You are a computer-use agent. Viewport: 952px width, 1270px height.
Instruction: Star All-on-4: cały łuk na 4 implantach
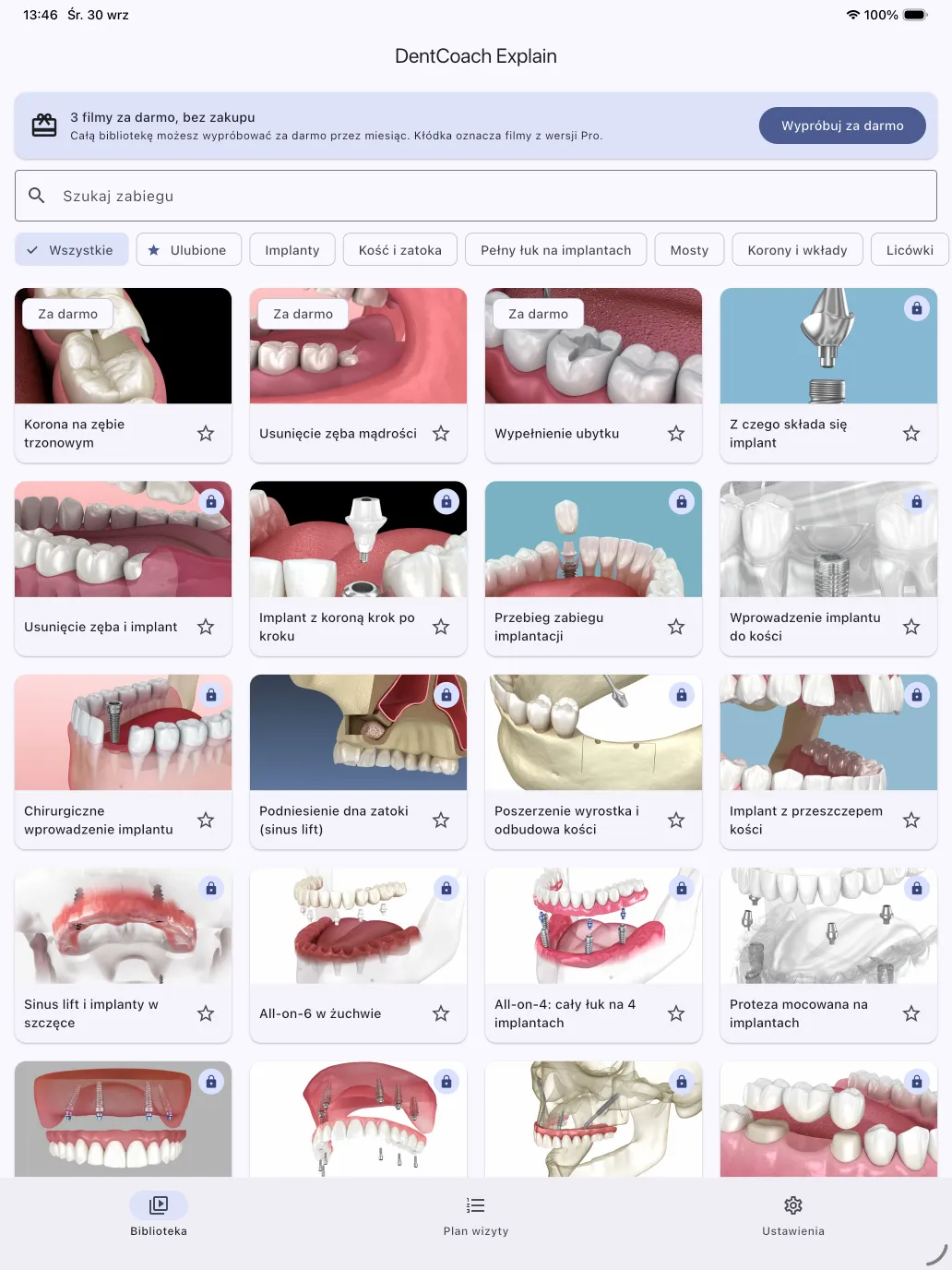(x=676, y=1013)
